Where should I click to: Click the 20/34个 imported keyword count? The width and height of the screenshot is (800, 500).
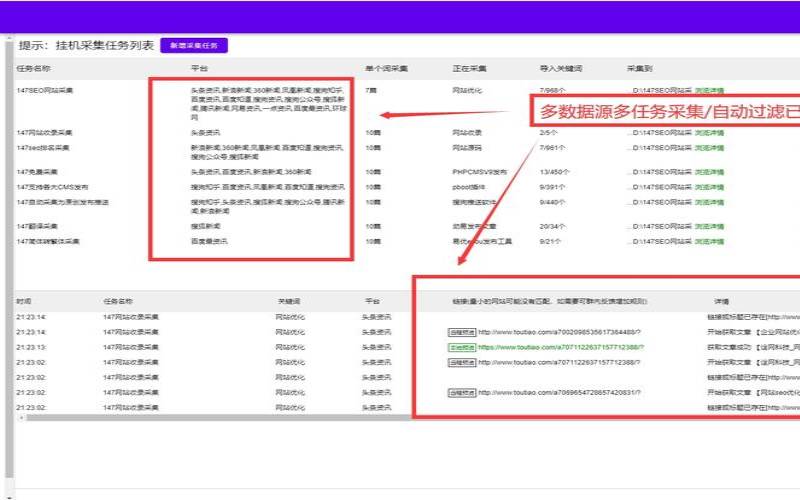[x=553, y=227]
